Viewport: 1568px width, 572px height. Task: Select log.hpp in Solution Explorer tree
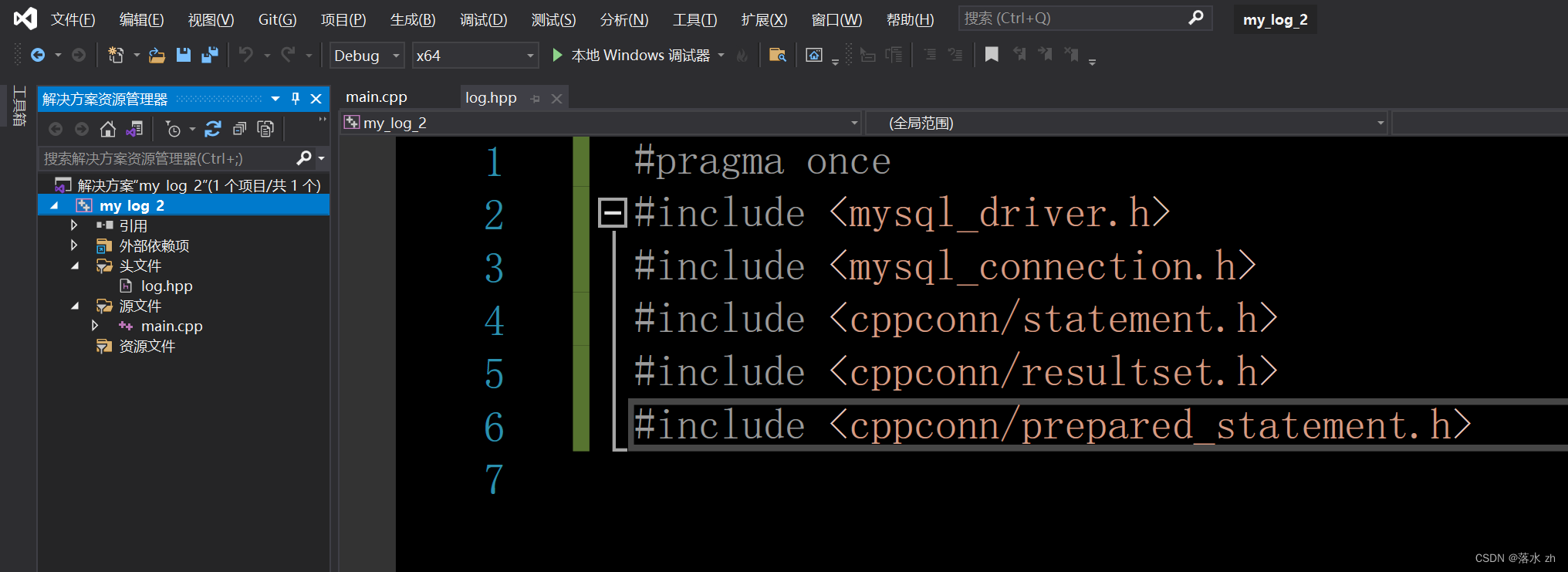point(167,286)
